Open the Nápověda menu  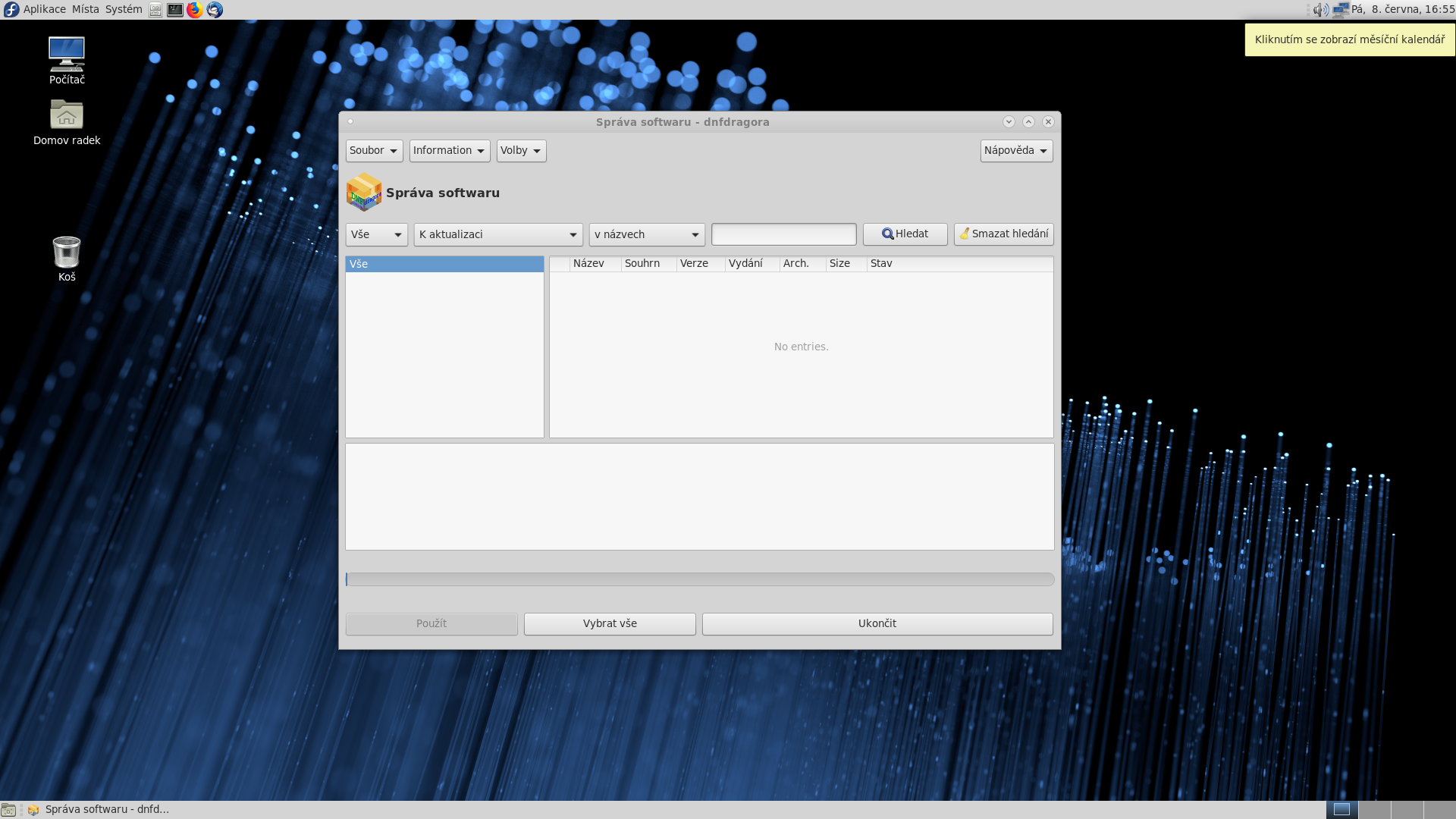pyautogui.click(x=1015, y=150)
